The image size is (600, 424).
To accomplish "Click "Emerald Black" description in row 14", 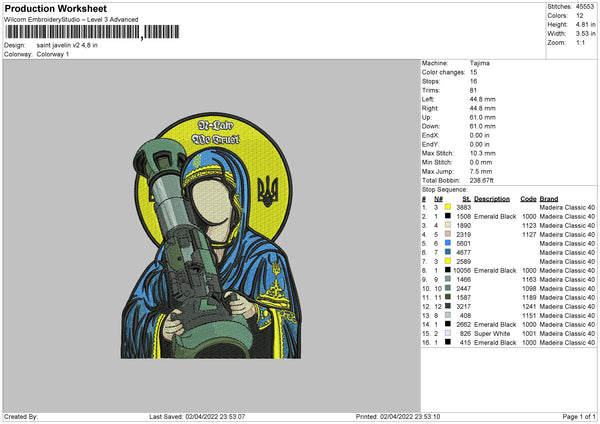I will [x=495, y=325].
